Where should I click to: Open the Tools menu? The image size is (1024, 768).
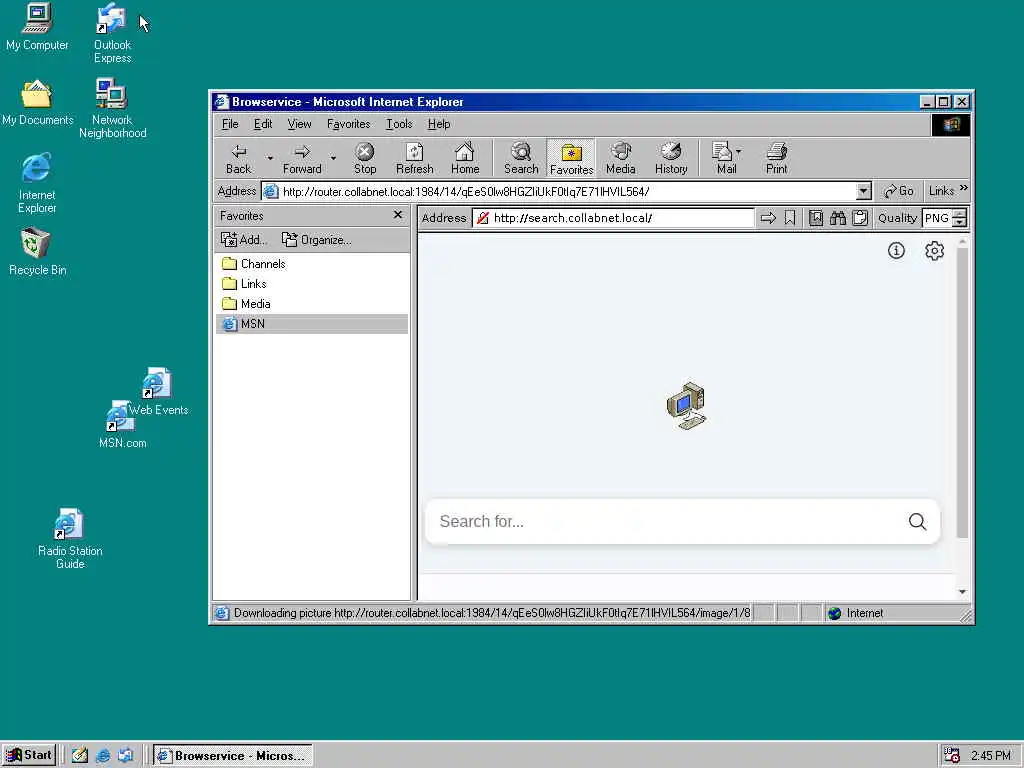tap(398, 124)
